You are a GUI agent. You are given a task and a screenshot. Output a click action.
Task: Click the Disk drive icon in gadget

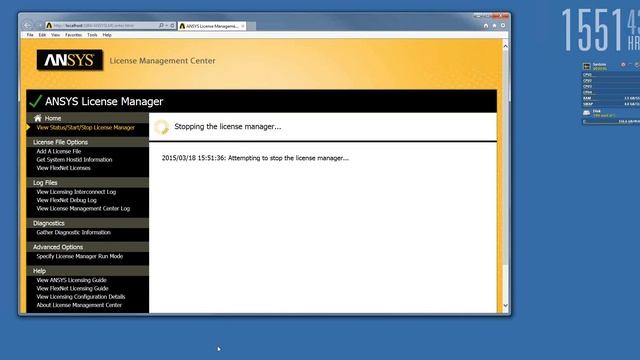point(587,113)
